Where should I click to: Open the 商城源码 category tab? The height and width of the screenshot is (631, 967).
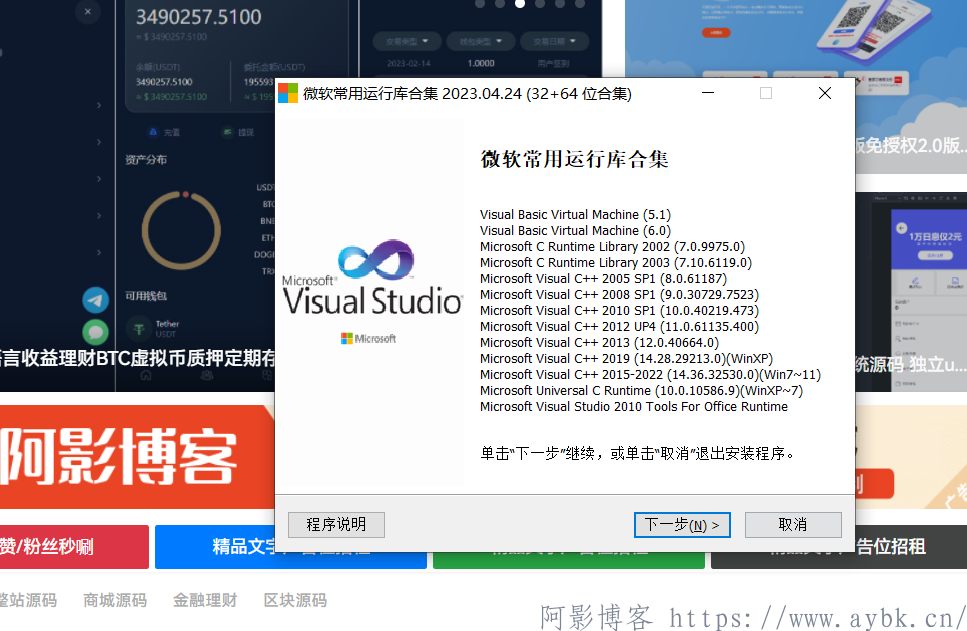115,600
